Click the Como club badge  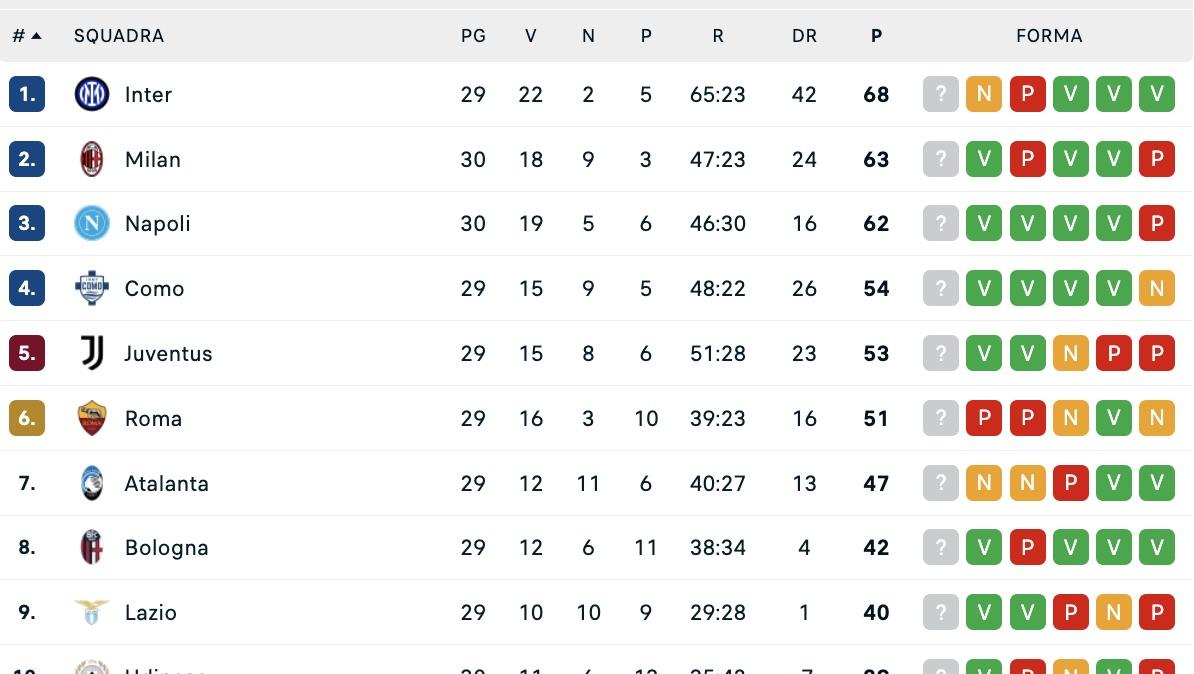(x=91, y=288)
